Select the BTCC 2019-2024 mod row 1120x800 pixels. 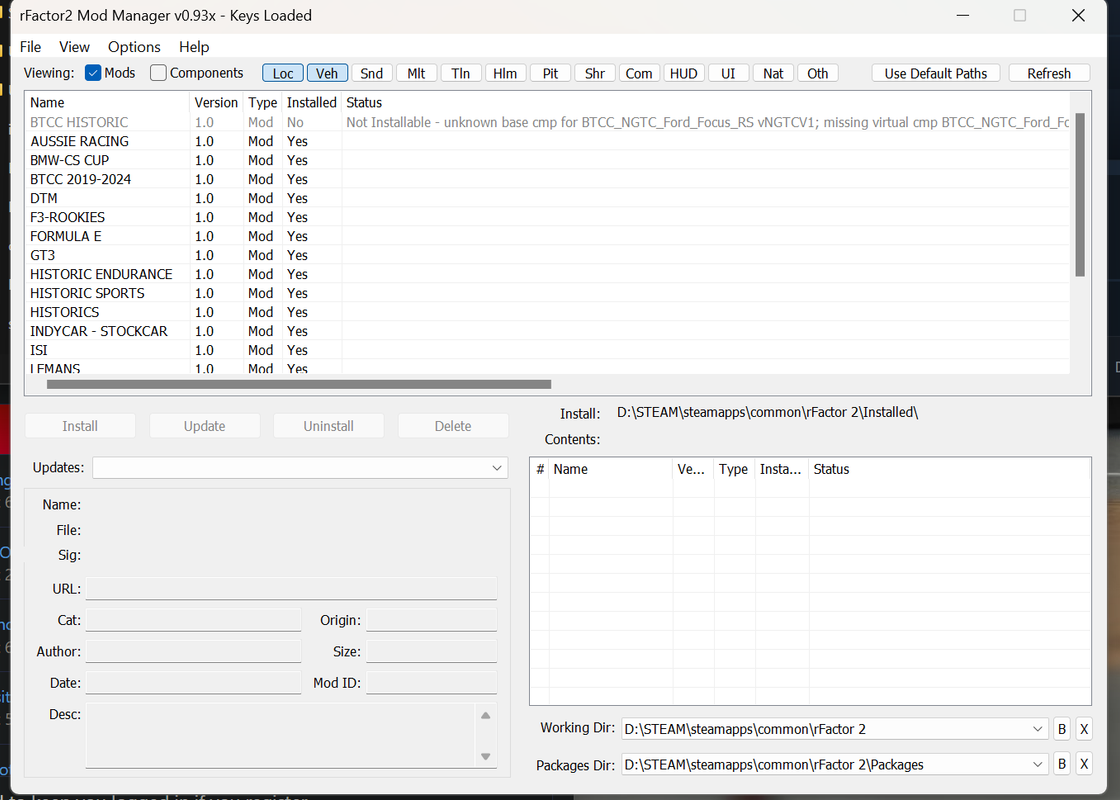[548, 179]
